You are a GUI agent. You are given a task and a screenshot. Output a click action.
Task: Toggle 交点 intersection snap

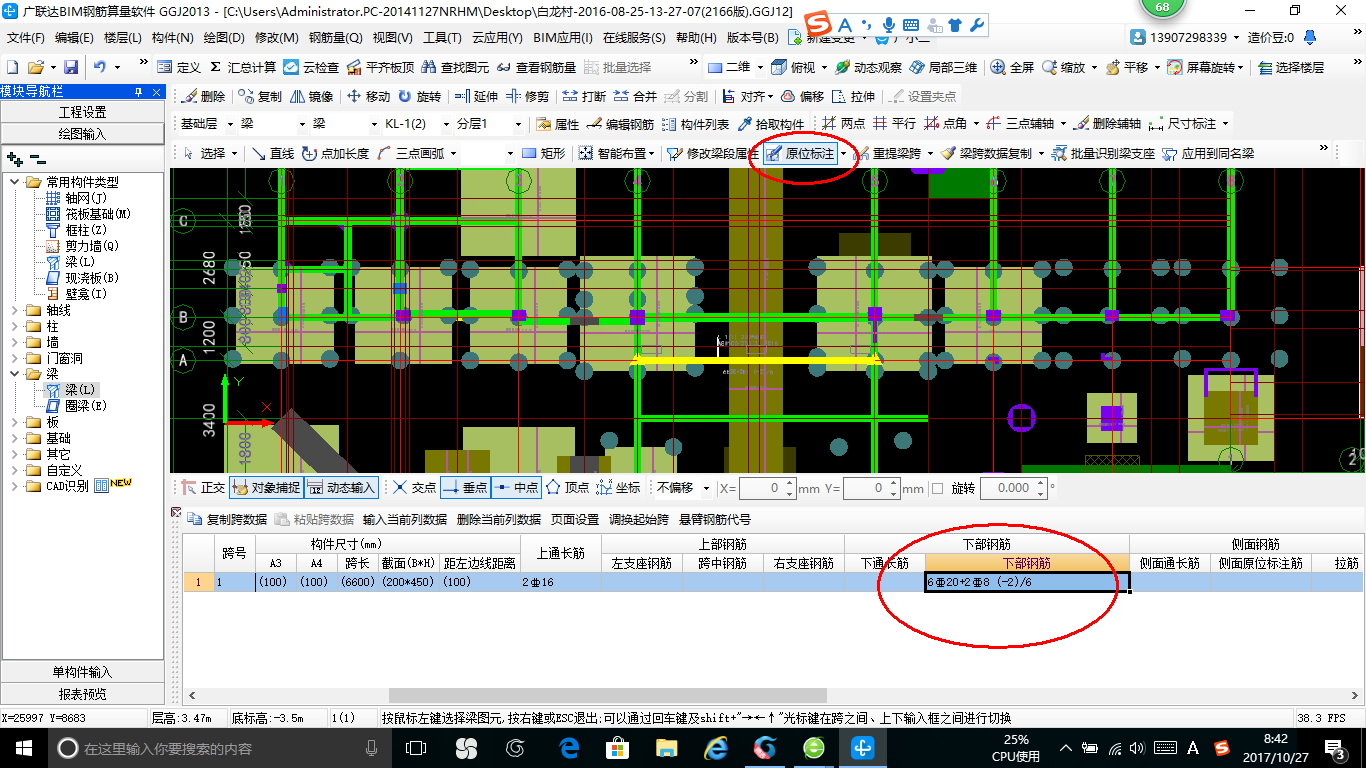pos(414,488)
